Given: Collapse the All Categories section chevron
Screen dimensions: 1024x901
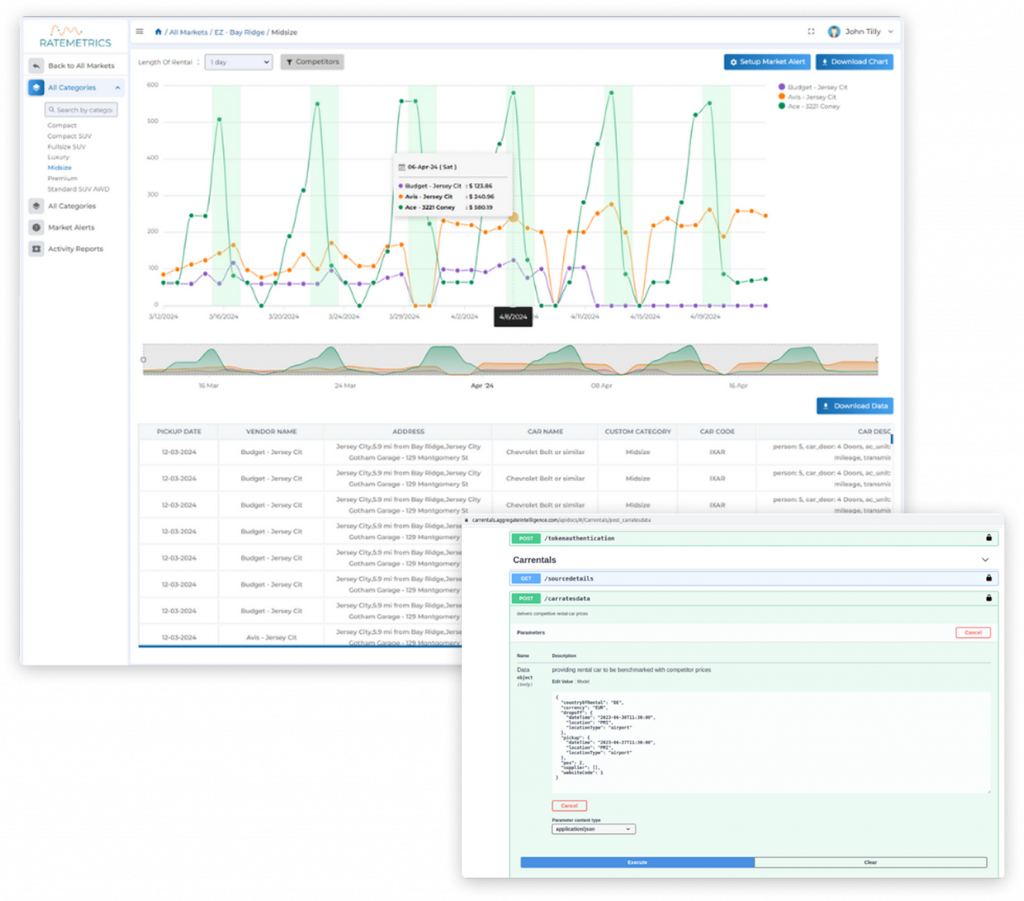Looking at the screenshot, I should point(118,87).
